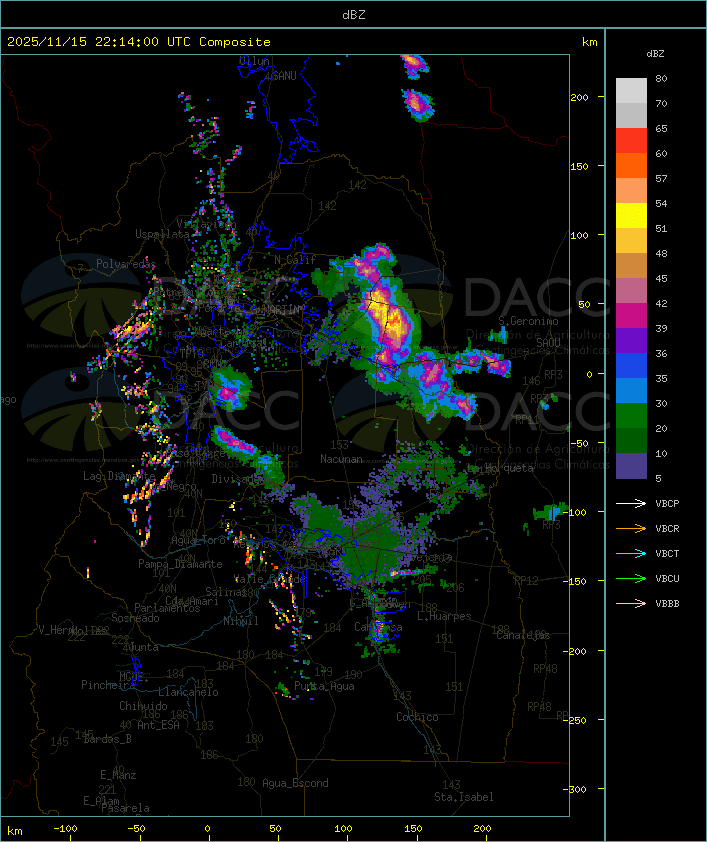Viewport: 707px width, 842px height.
Task: Click the Uspallata place label
Action: click(x=162, y=234)
